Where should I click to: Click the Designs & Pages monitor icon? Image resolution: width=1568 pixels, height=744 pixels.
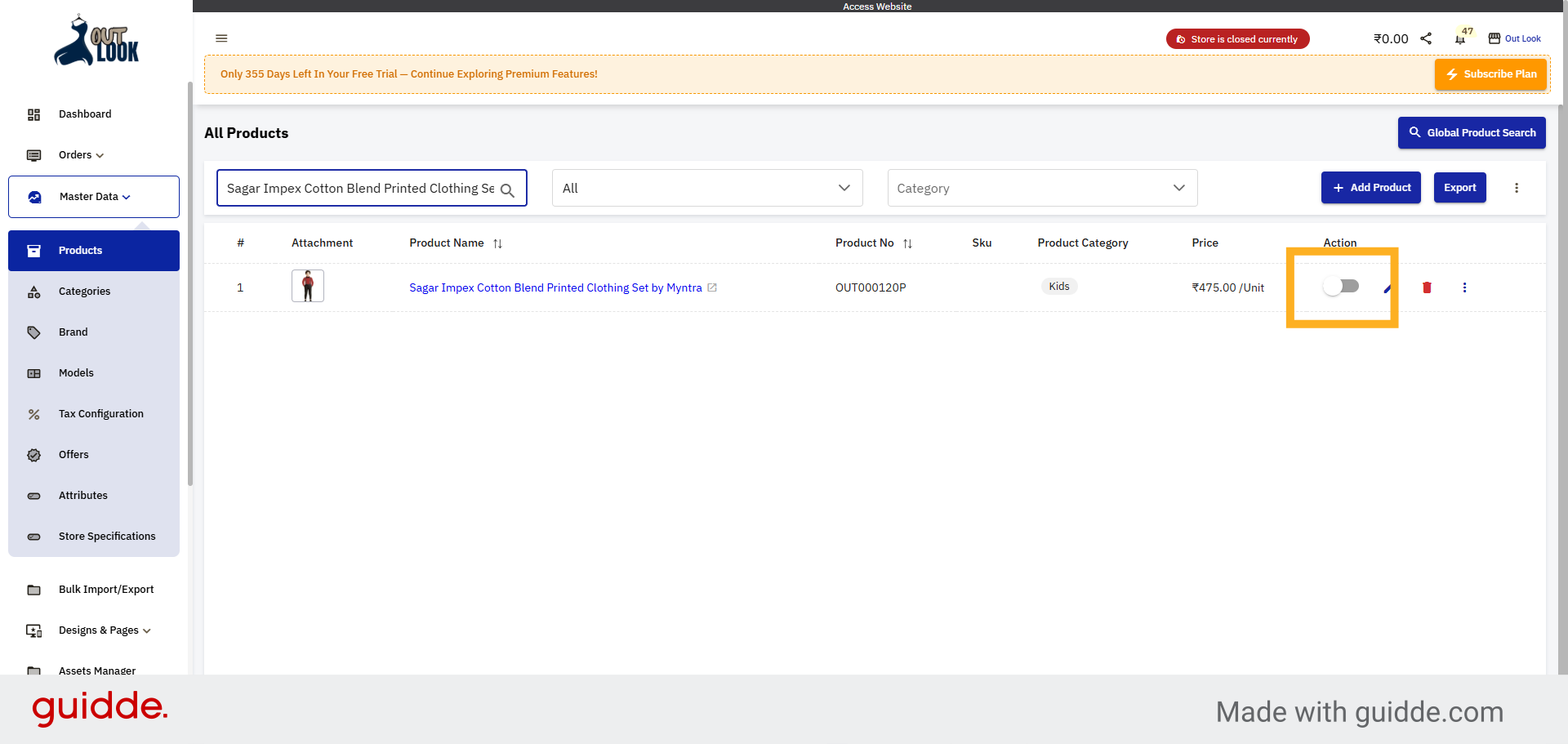coord(33,630)
